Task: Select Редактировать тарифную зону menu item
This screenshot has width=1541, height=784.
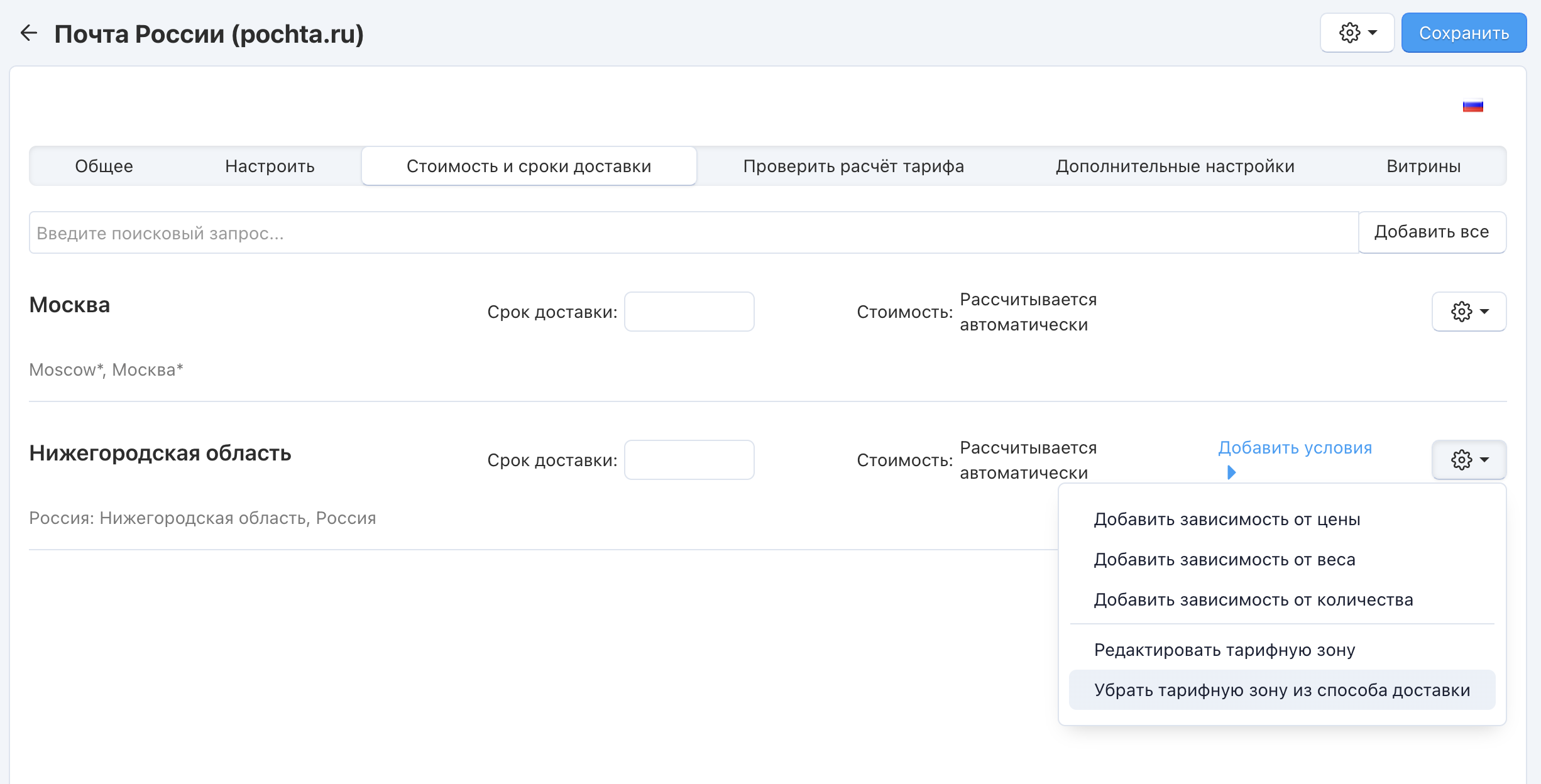Action: 1224,650
